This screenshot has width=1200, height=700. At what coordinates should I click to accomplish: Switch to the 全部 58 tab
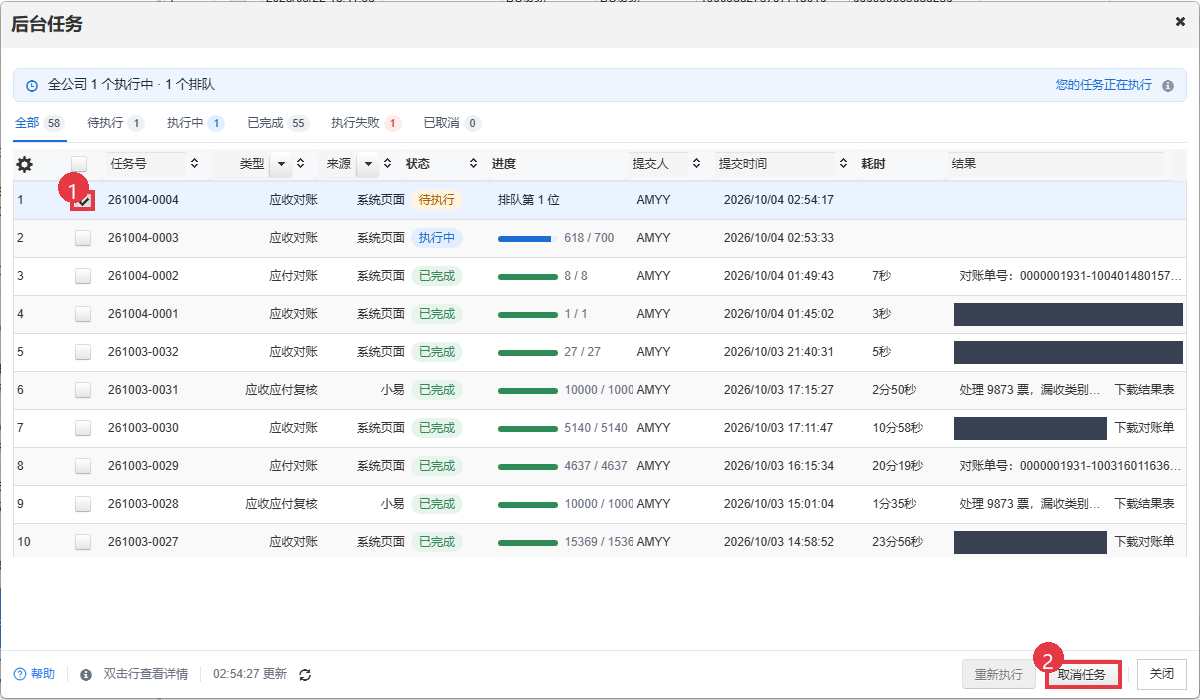40,123
